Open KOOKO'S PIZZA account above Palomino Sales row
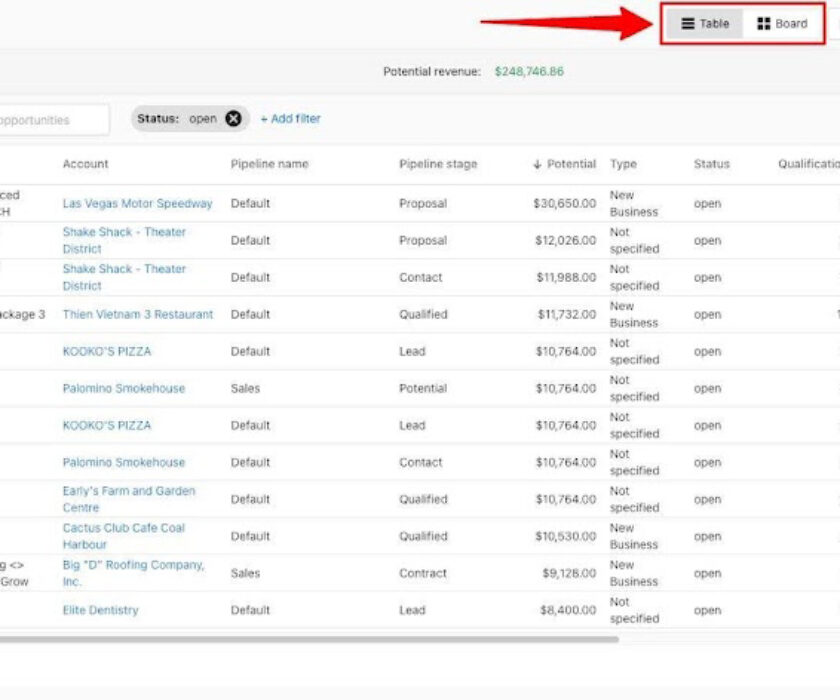Viewport: 840px width, 700px height. tap(107, 351)
